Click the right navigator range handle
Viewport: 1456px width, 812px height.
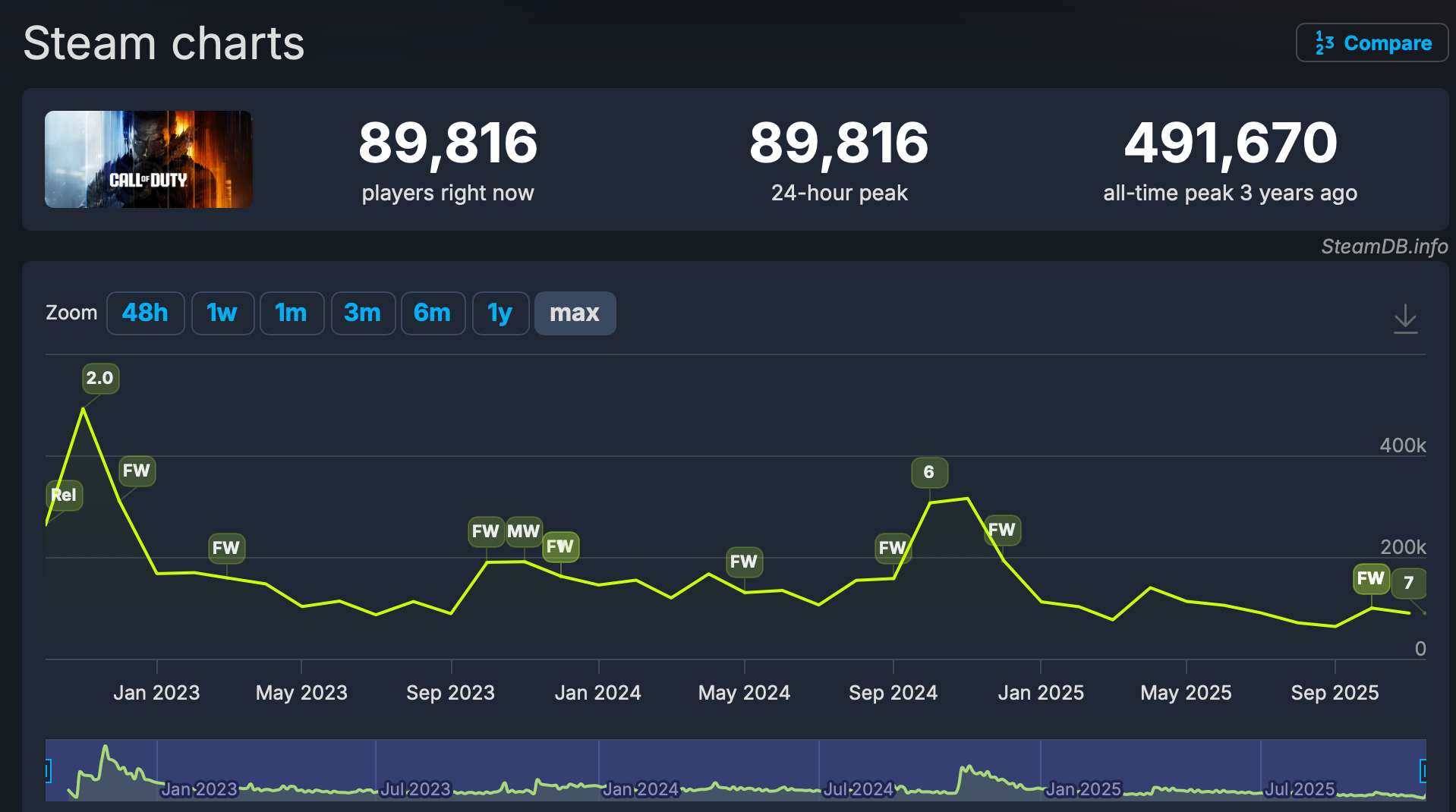coord(1423,772)
